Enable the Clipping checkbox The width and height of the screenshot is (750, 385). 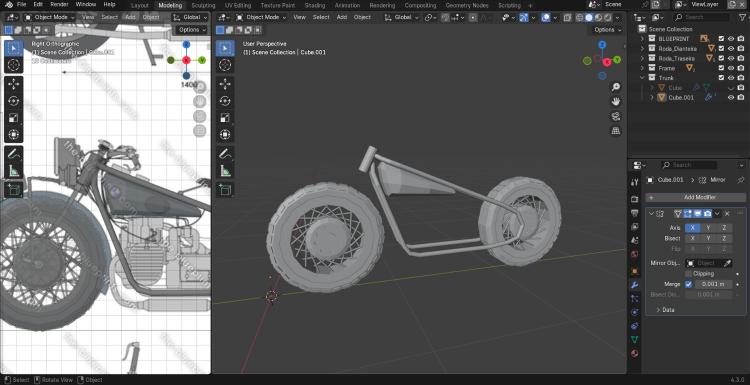pyautogui.click(x=688, y=274)
